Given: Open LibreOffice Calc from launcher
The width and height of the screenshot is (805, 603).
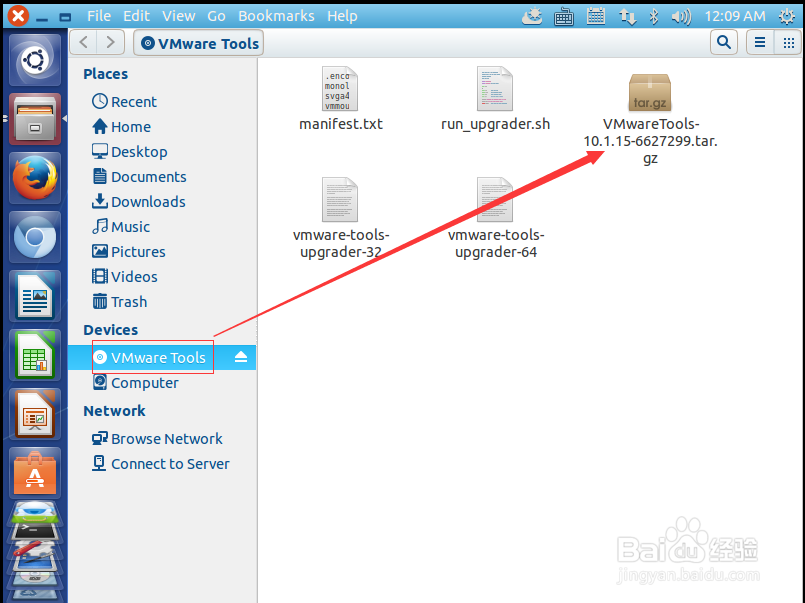Looking at the screenshot, I should (x=35, y=355).
